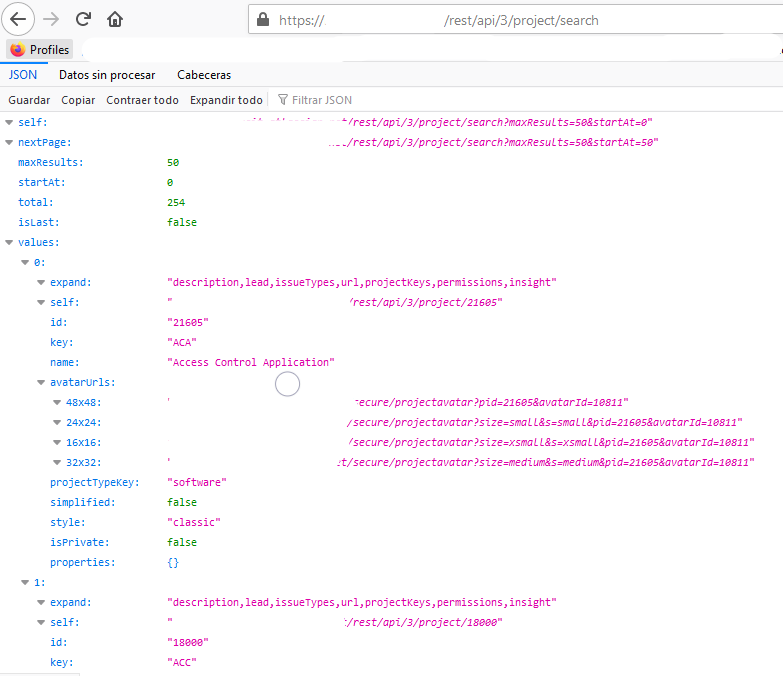Open the Datos sin procesar tab
Image resolution: width=783 pixels, height=676 pixels.
[107, 75]
